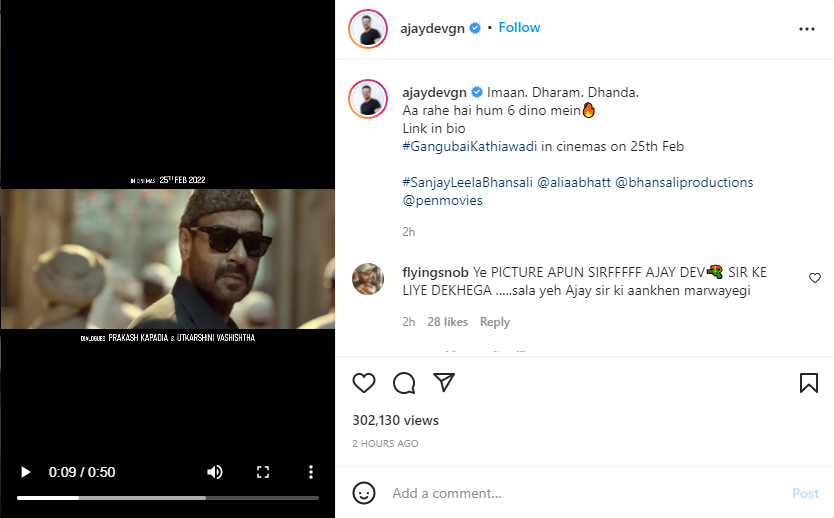Image resolution: width=834 pixels, height=518 pixels.
Task: Save the post with the bookmark icon
Action: [809, 383]
